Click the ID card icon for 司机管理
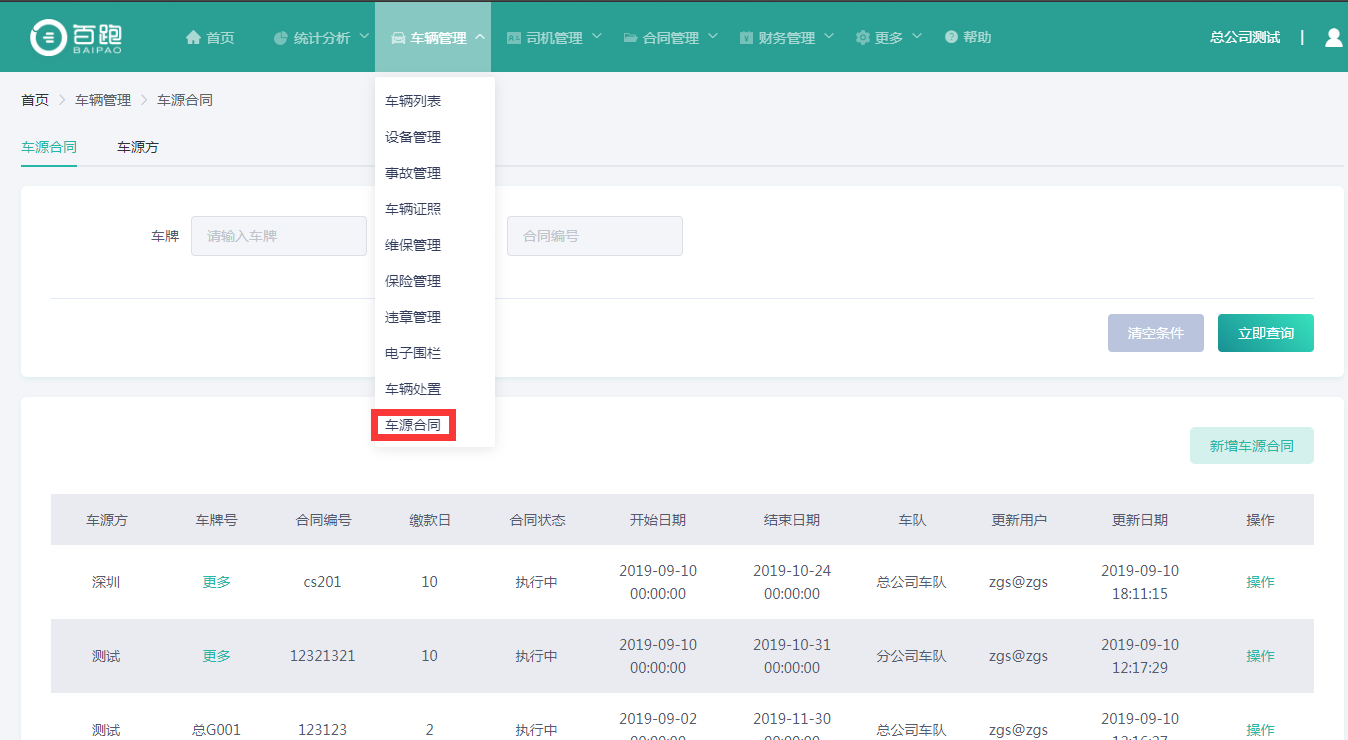The width and height of the screenshot is (1348, 740). (514, 38)
